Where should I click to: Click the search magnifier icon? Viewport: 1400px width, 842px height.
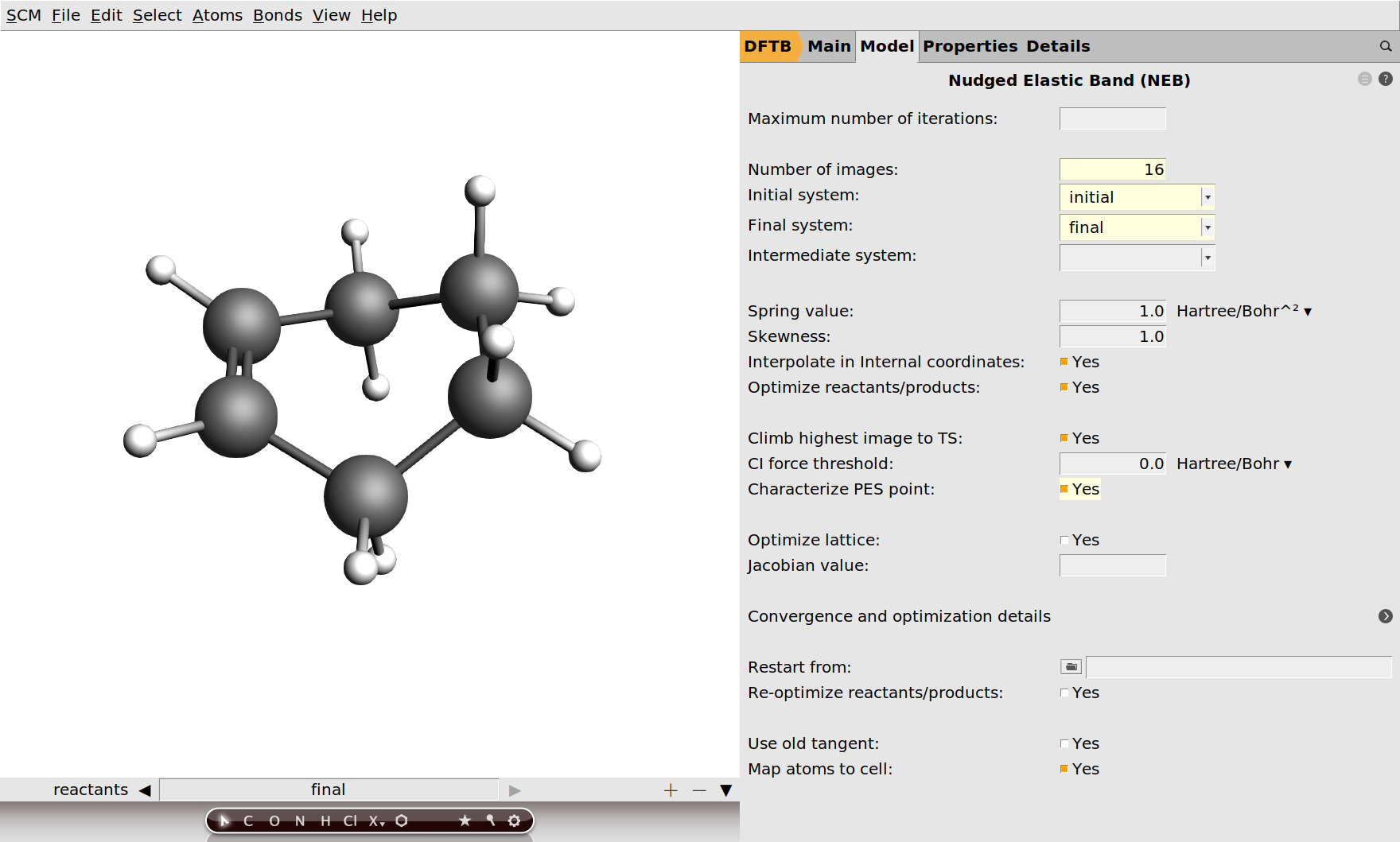point(1385,47)
